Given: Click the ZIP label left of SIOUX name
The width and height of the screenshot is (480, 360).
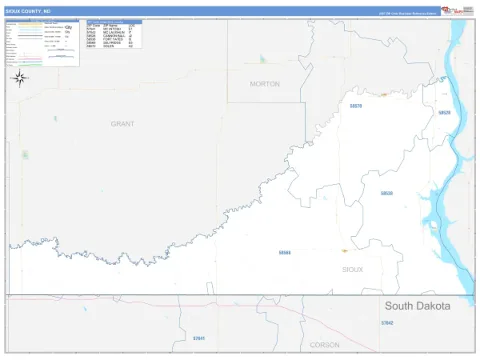Looking at the screenshot, I should 285,253.
